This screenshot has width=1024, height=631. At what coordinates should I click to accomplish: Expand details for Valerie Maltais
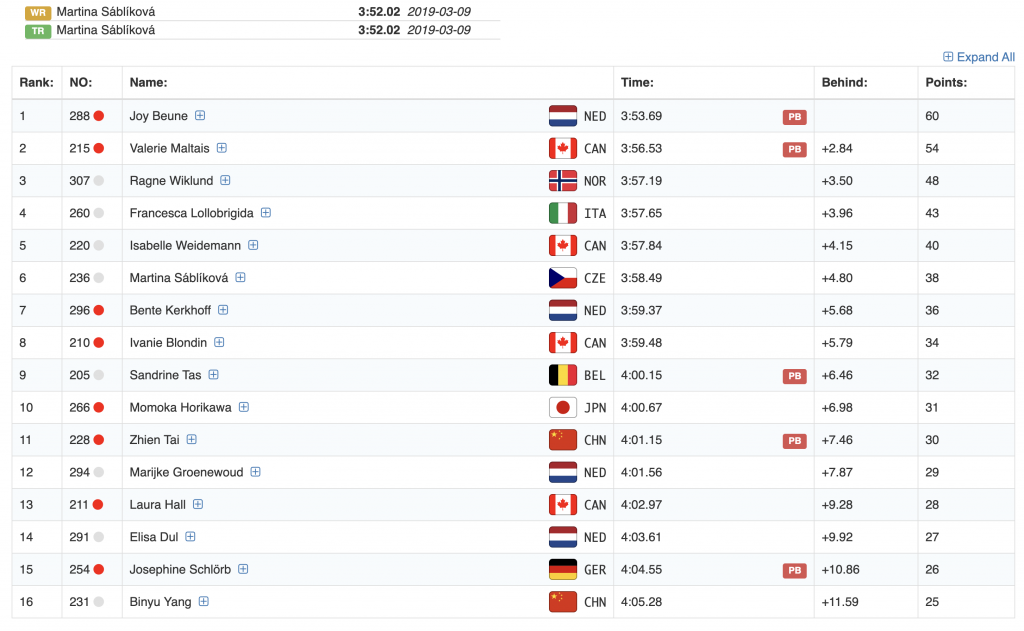(222, 148)
